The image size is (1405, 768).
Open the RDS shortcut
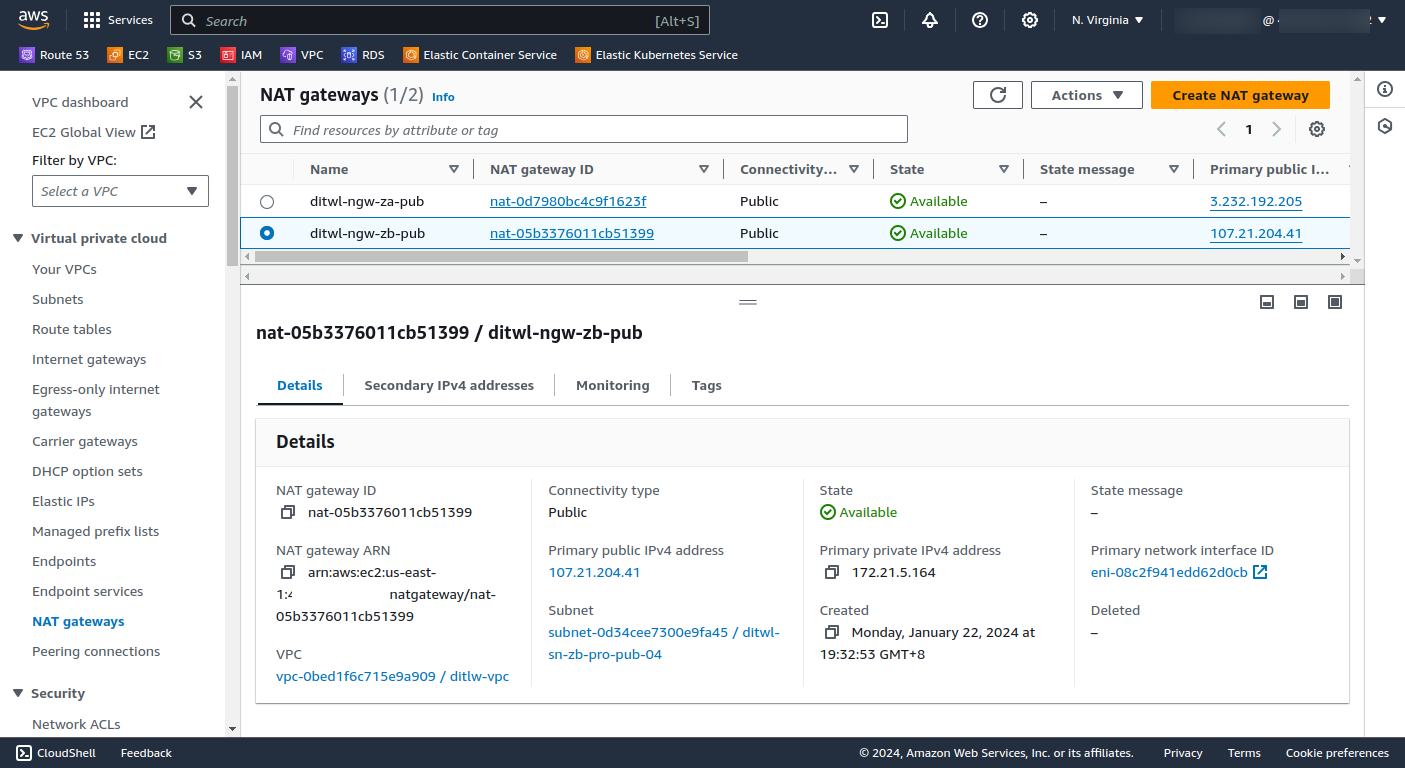click(363, 55)
